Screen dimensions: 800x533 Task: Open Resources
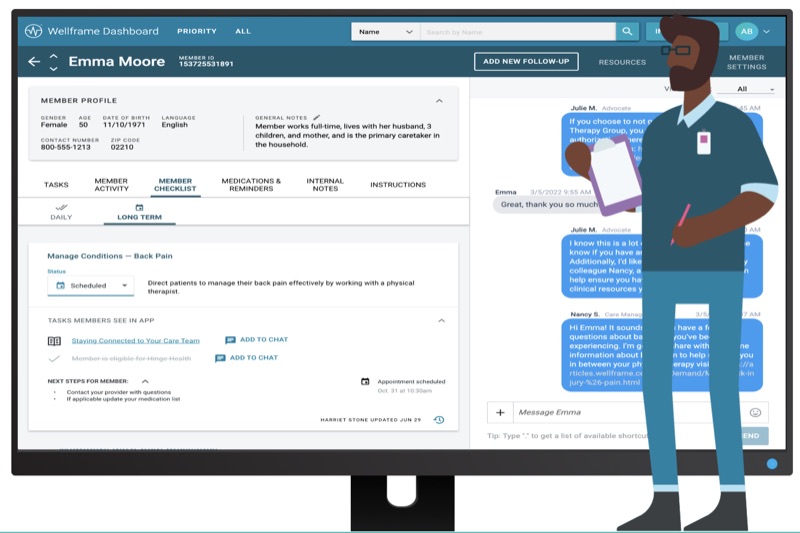coord(622,62)
